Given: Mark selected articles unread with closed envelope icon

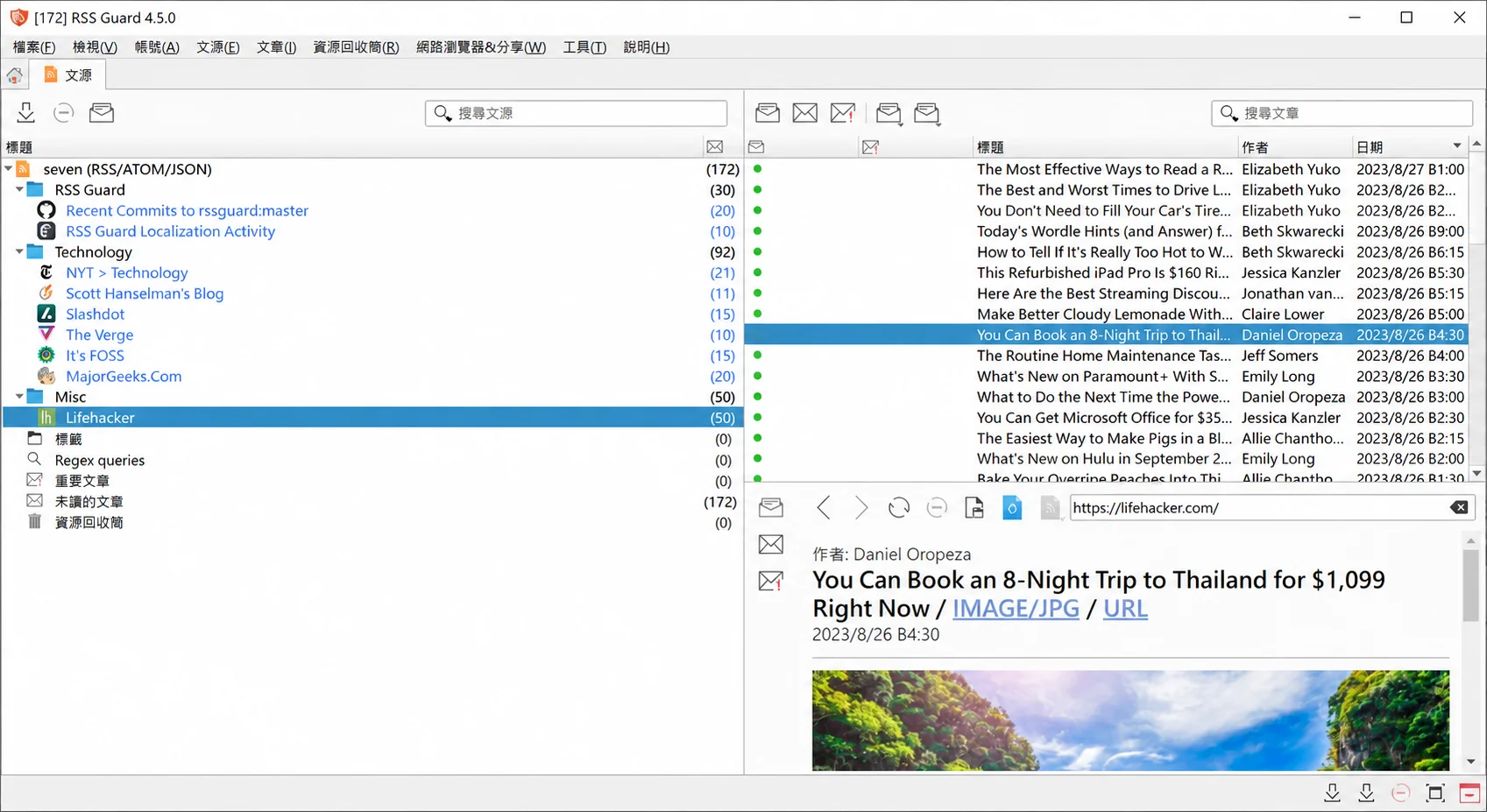Looking at the screenshot, I should pos(804,112).
